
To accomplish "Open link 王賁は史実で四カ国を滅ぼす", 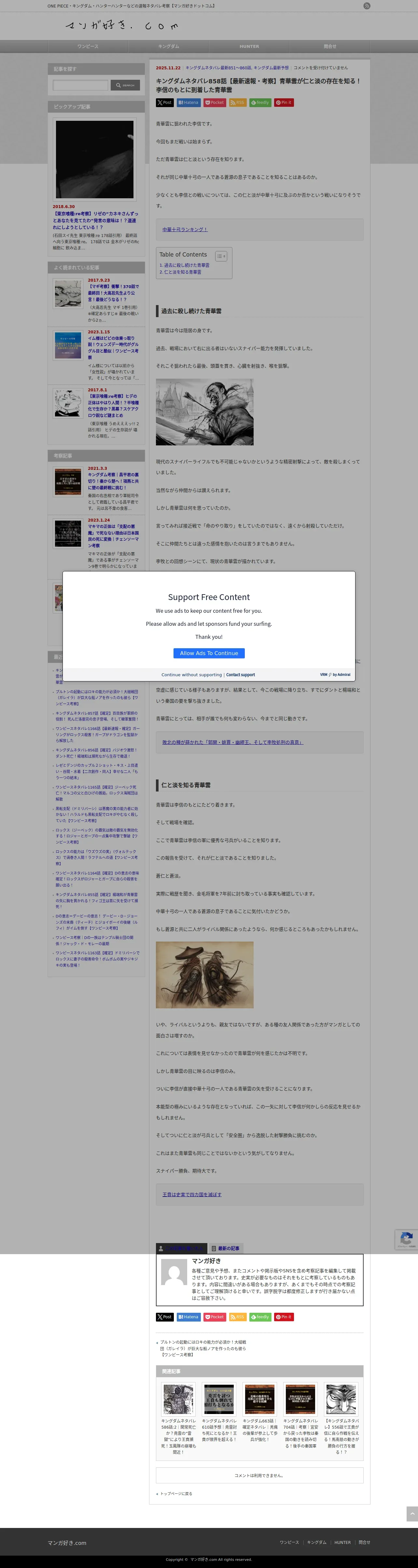I will click(192, 1194).
